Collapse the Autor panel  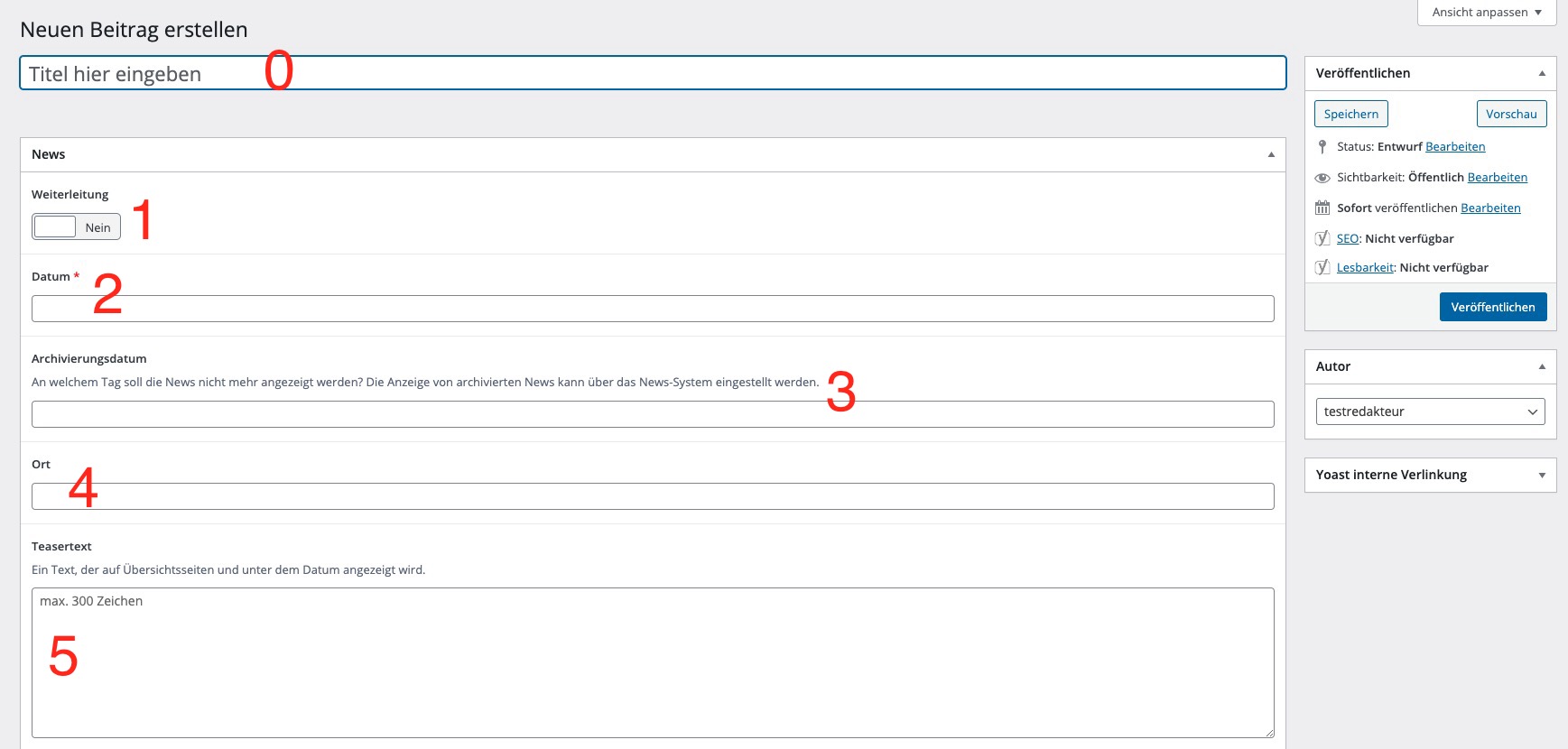[1542, 366]
